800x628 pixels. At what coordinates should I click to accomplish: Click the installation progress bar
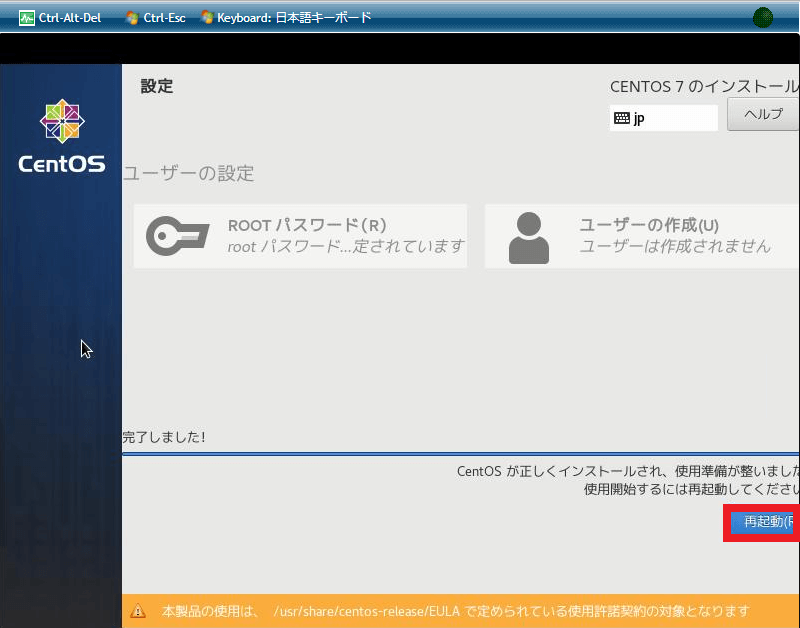pyautogui.click(x=461, y=453)
